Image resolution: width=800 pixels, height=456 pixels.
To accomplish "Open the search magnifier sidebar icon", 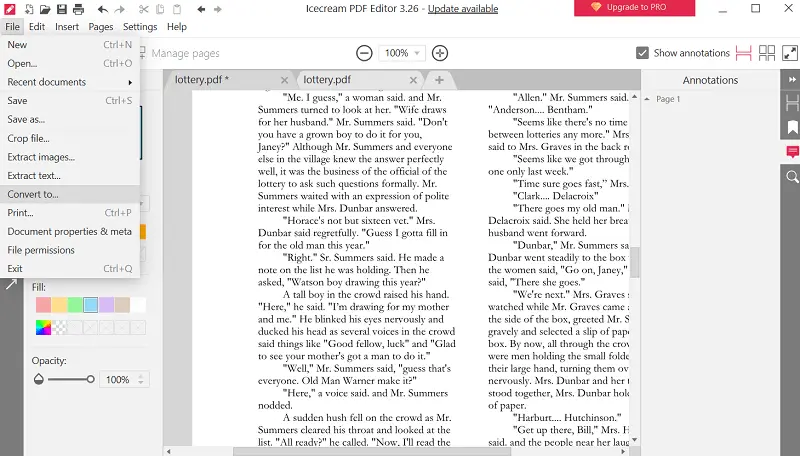I will coord(792,176).
